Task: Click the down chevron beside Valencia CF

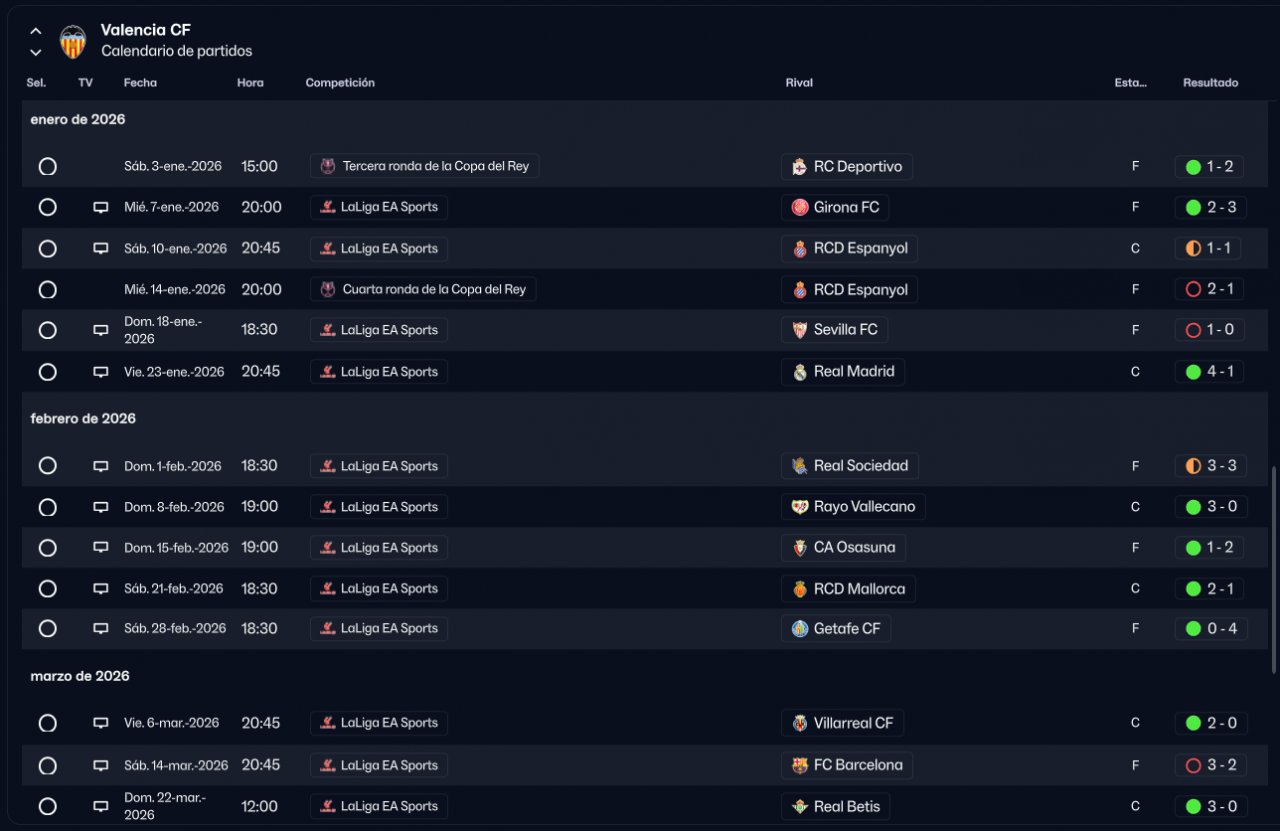Action: 36,52
